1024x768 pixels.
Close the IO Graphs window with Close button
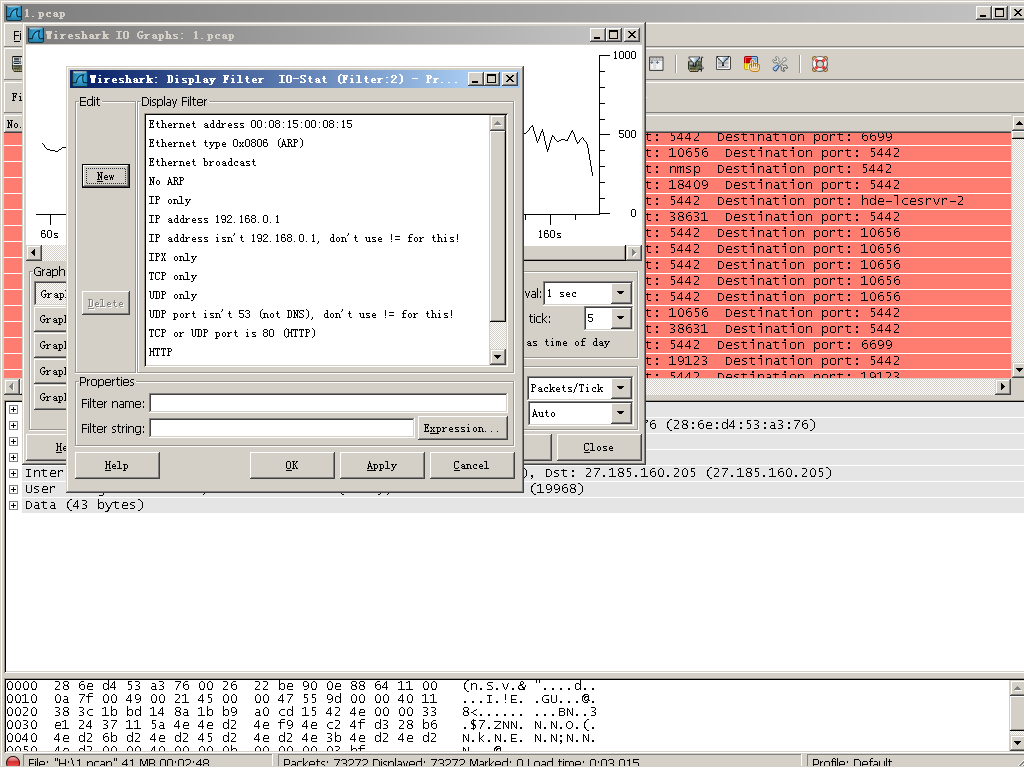598,447
